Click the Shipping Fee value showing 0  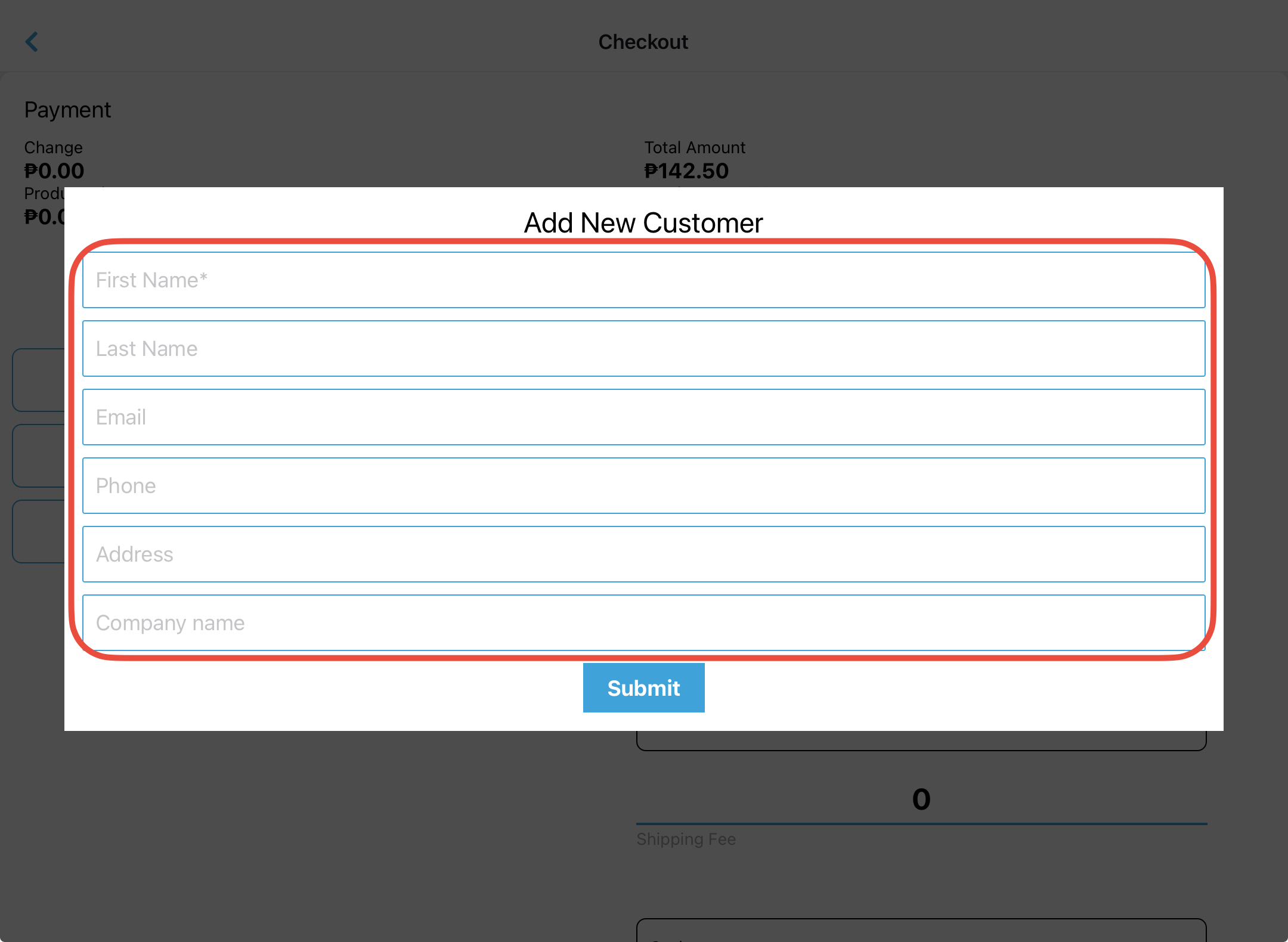921,800
